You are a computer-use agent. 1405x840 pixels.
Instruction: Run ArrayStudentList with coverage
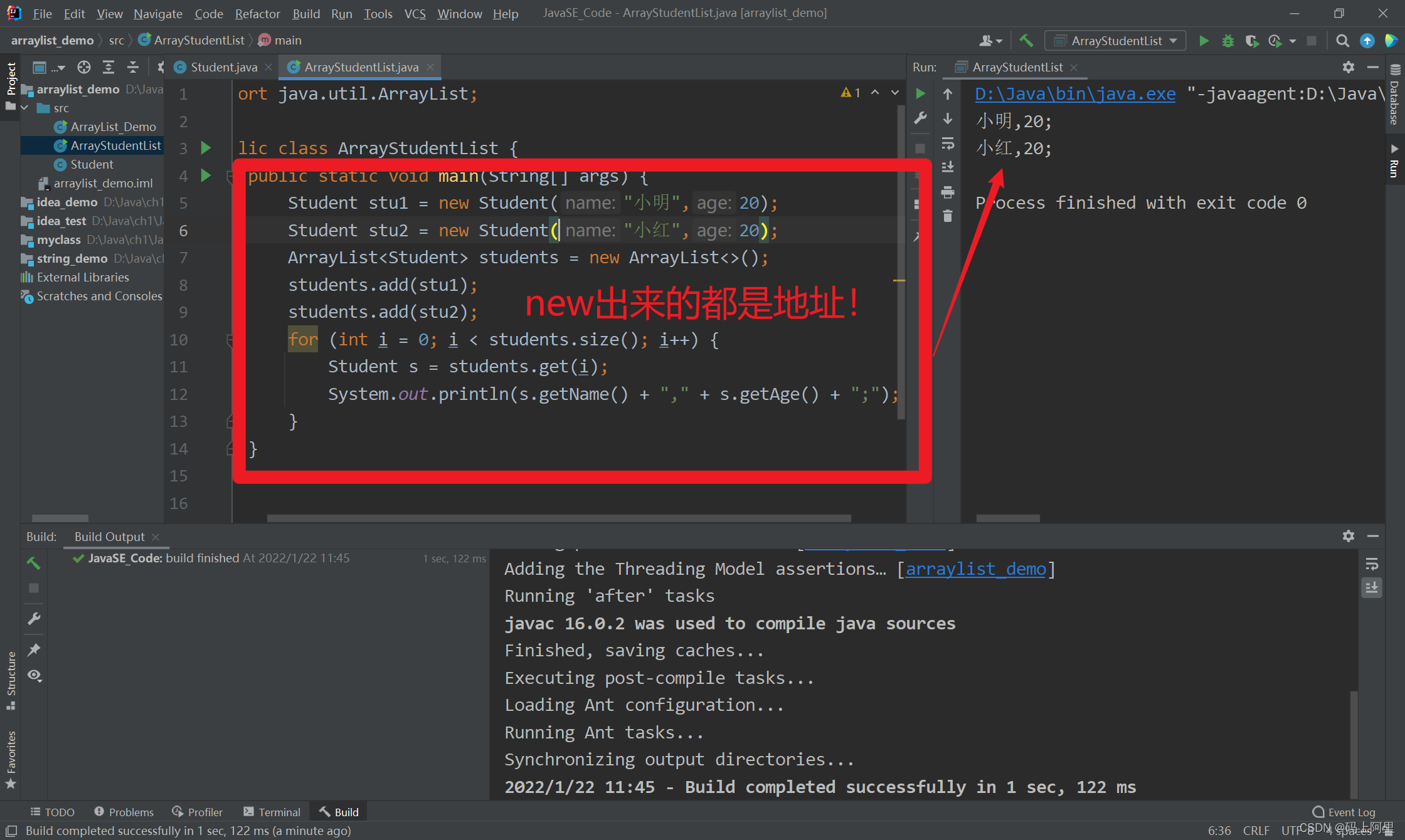pyautogui.click(x=1252, y=41)
